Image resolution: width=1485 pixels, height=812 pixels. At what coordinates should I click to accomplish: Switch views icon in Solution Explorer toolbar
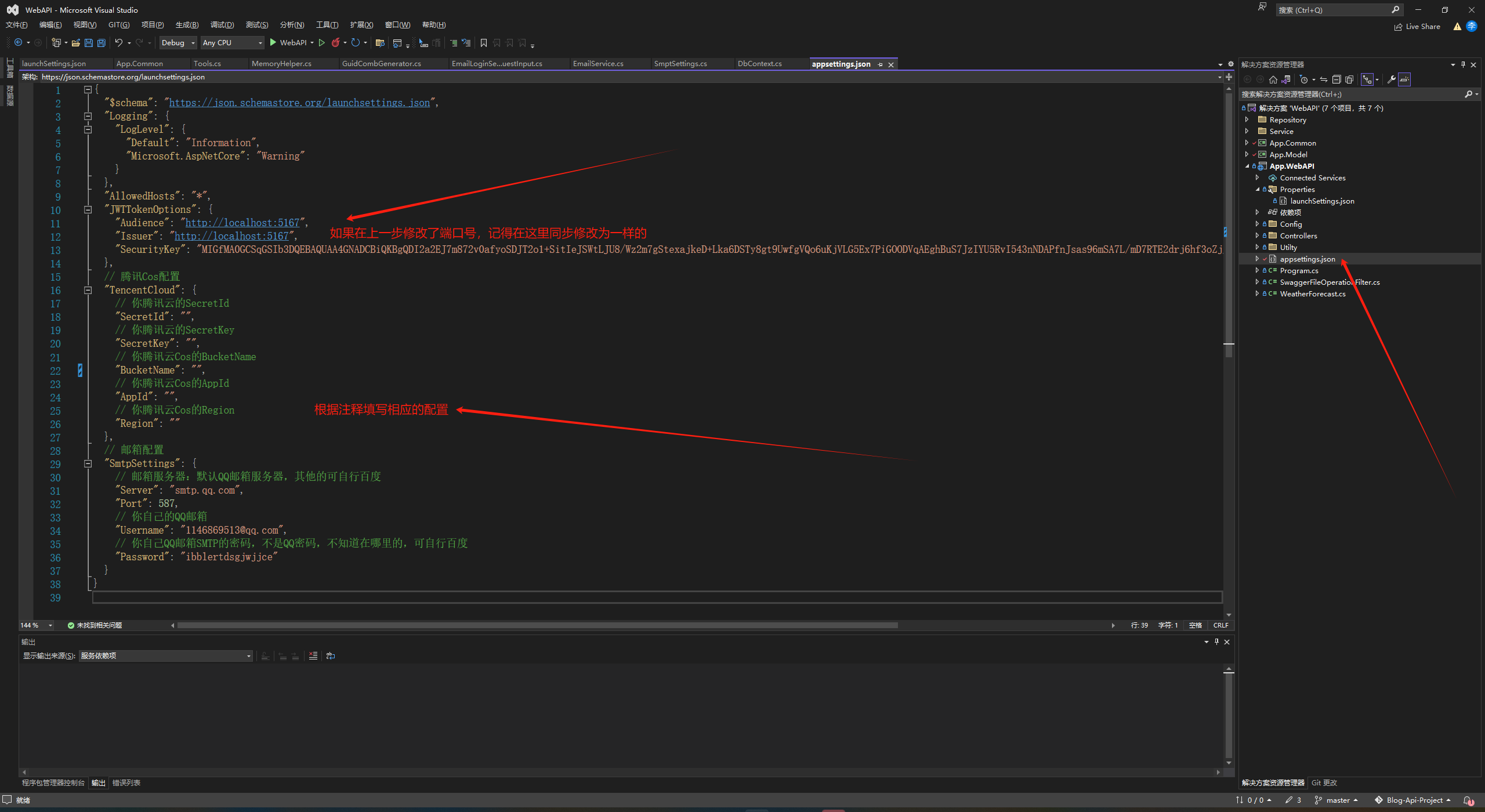click(x=1285, y=79)
